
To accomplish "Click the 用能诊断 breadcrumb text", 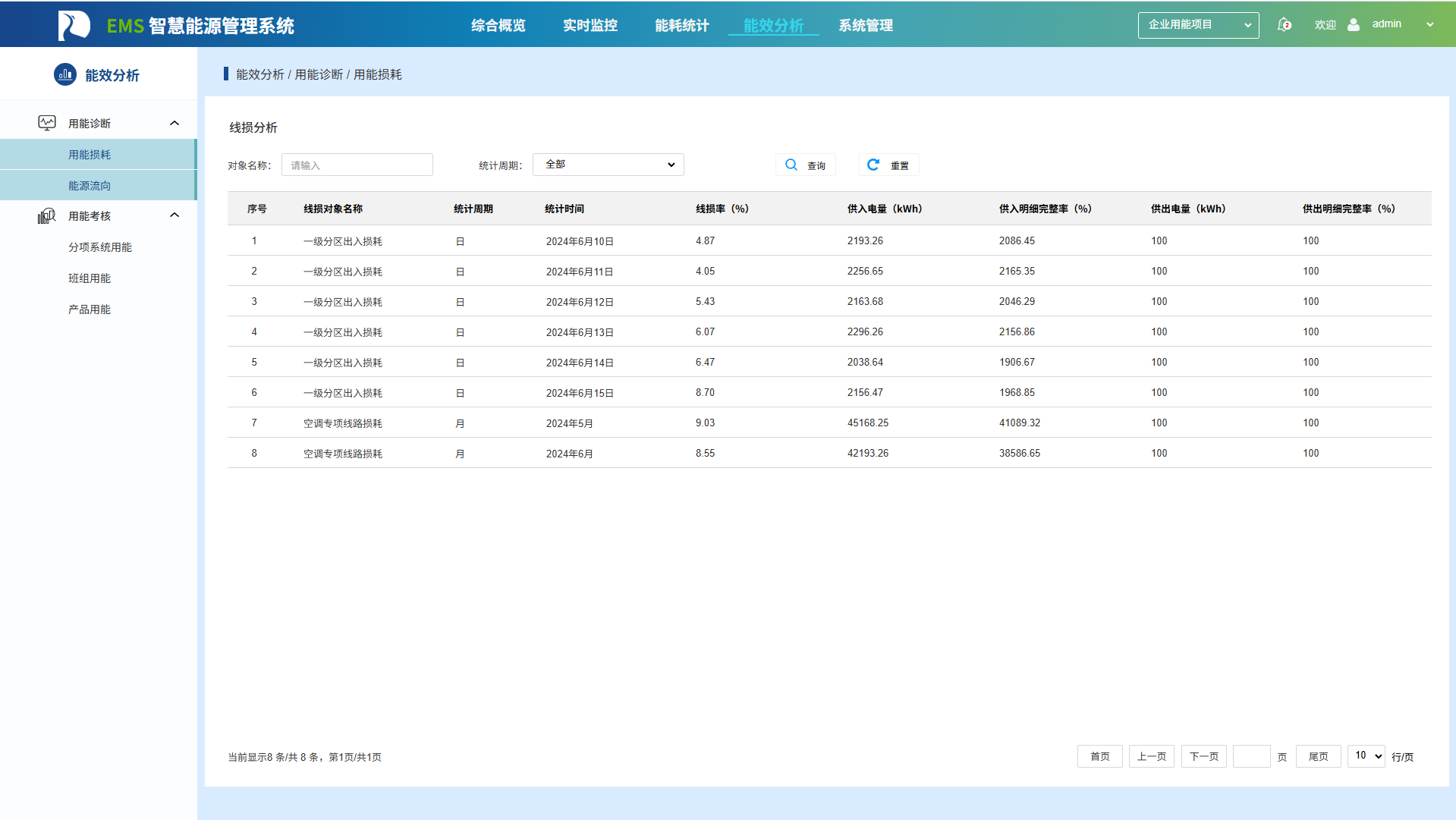I will tap(319, 74).
